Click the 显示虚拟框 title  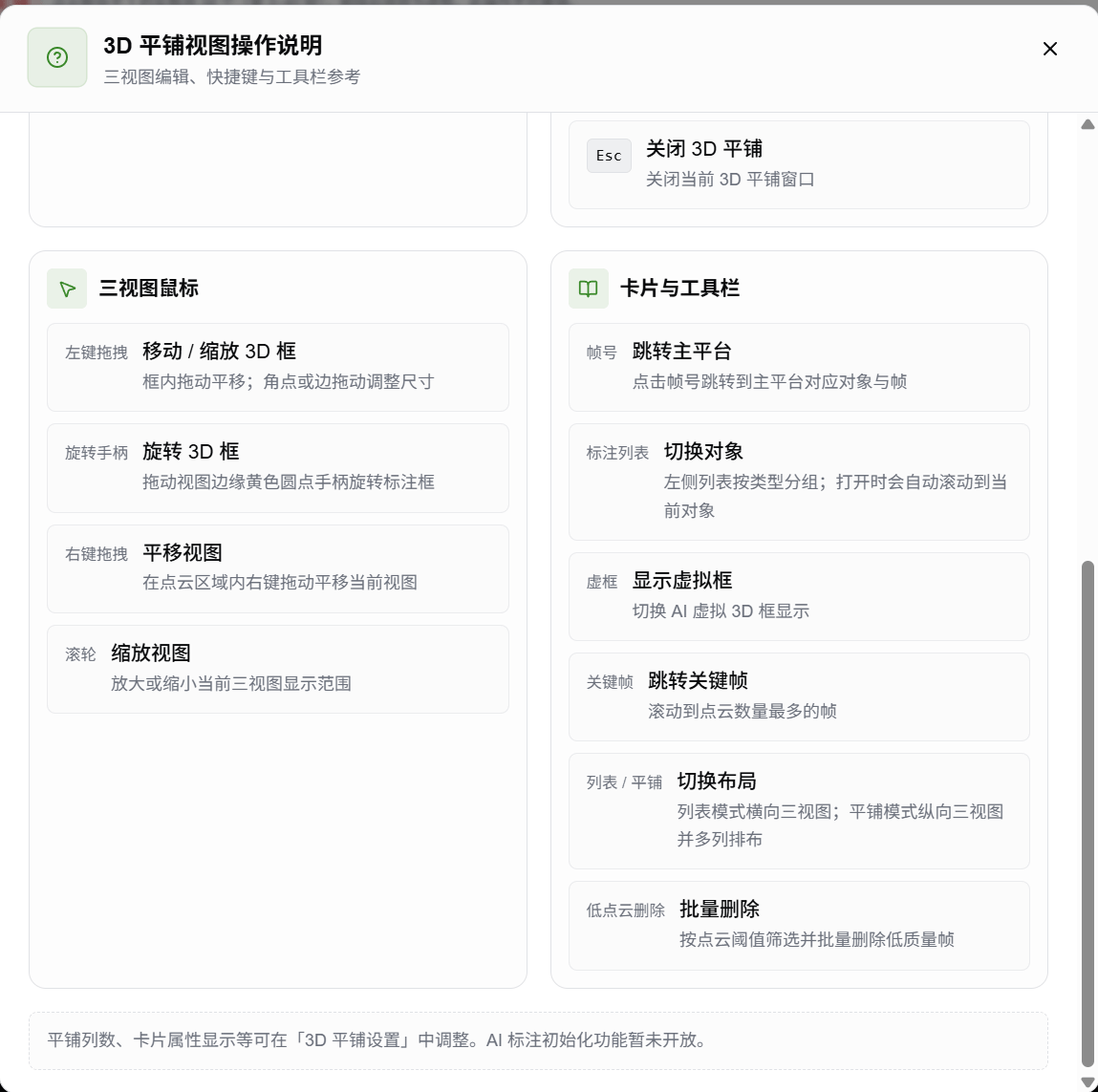pos(681,580)
